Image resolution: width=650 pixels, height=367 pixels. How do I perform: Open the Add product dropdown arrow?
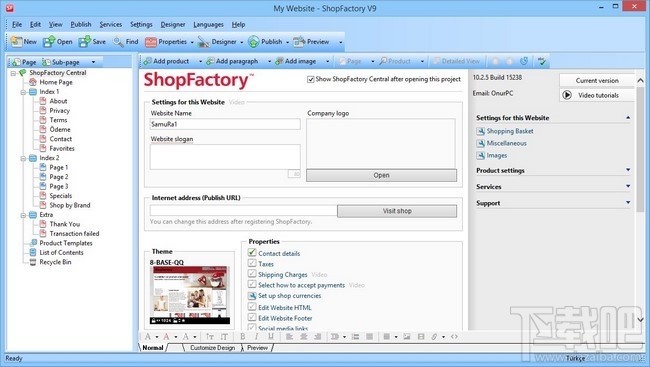(200, 62)
